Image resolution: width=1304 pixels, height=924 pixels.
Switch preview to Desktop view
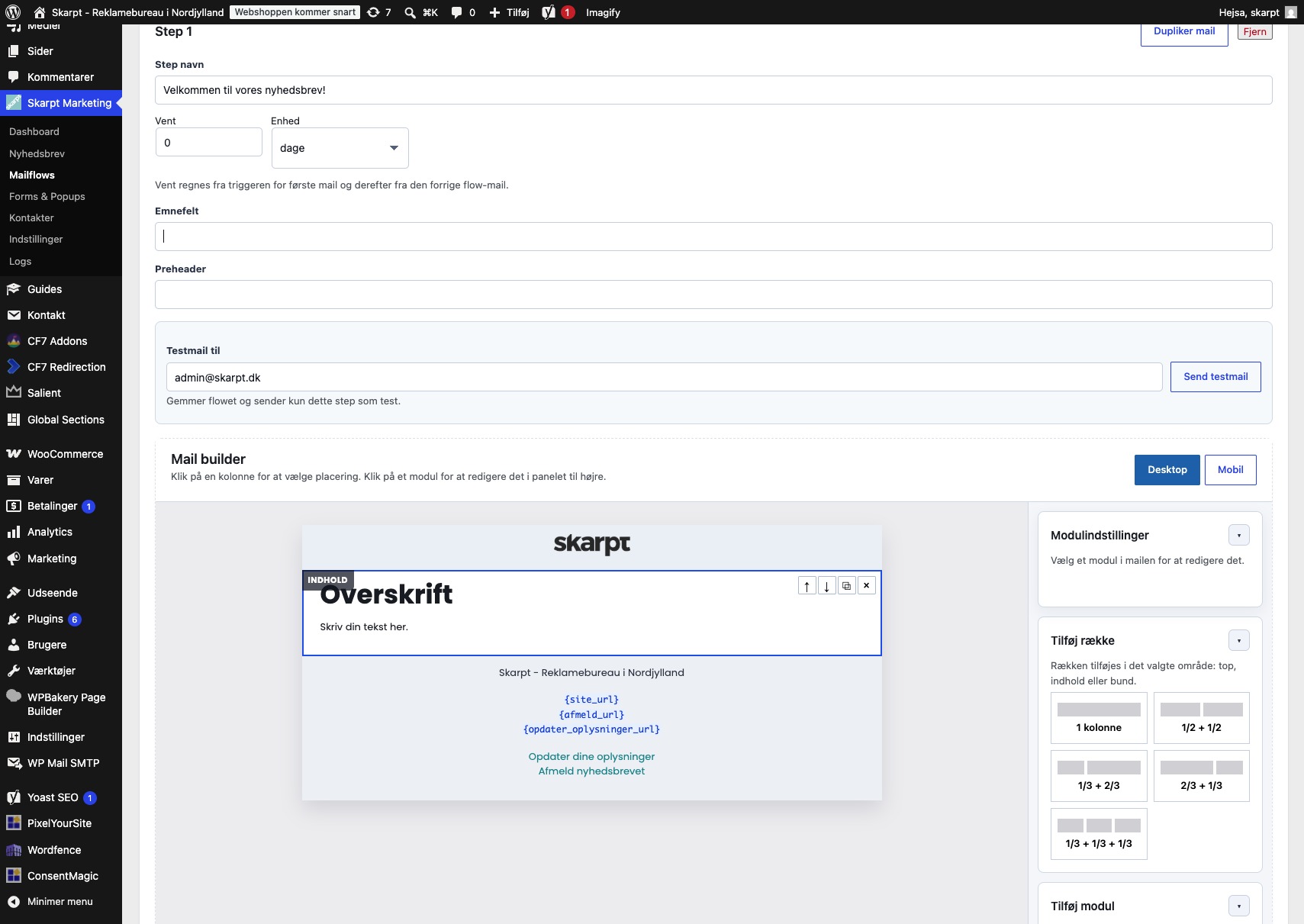point(1167,470)
